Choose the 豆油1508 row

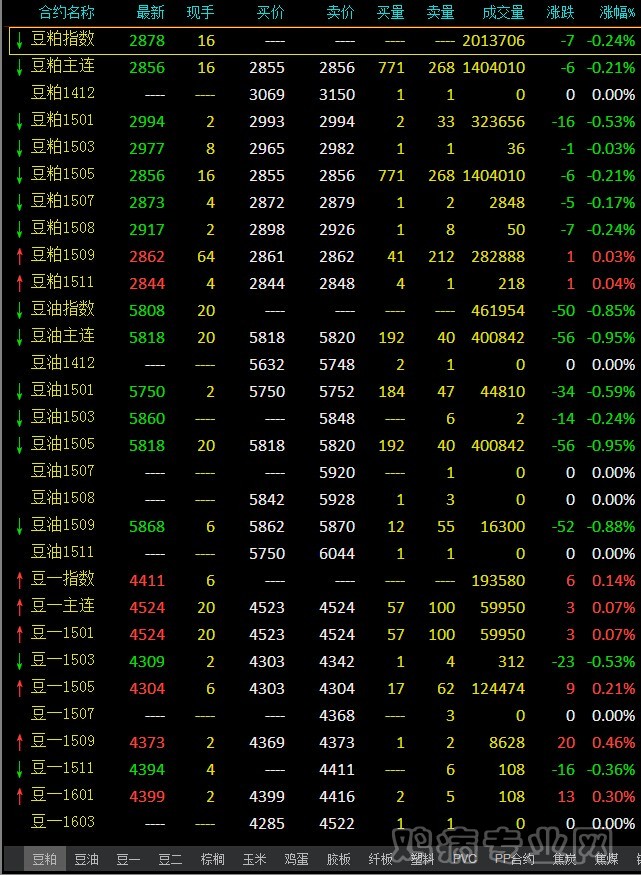pos(325,499)
